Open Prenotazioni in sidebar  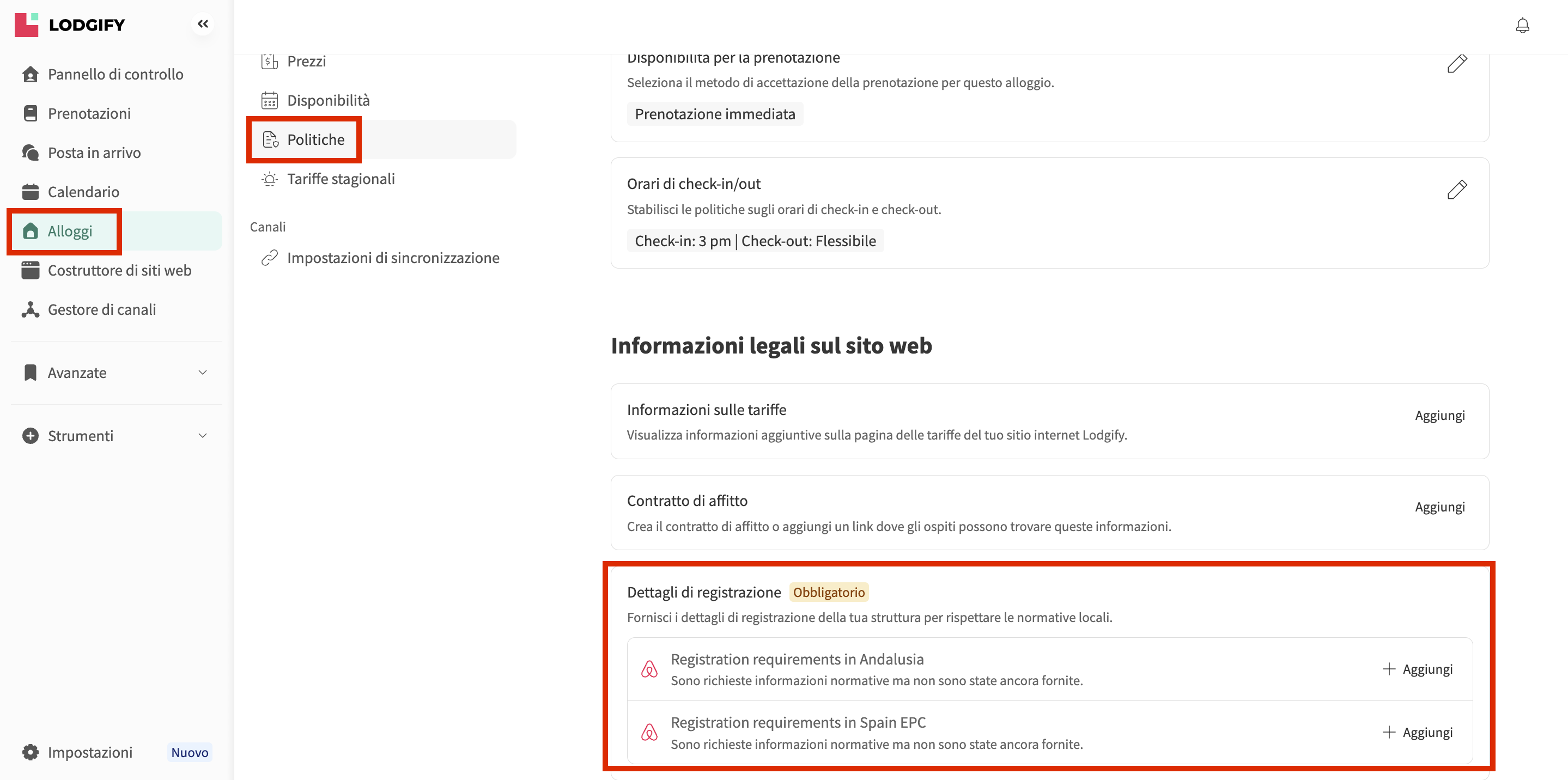pos(89,114)
